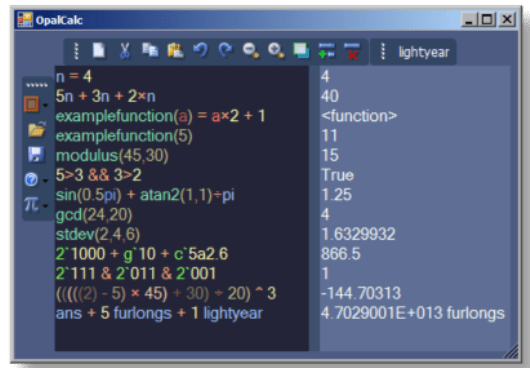Delete line with red X icon
The width and height of the screenshot is (530, 368).
352,51
